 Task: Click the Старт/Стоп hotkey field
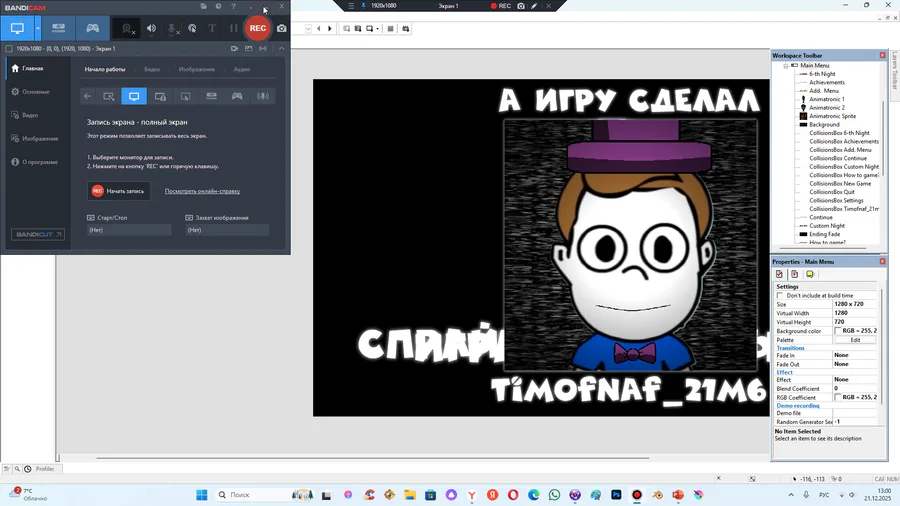tap(129, 230)
